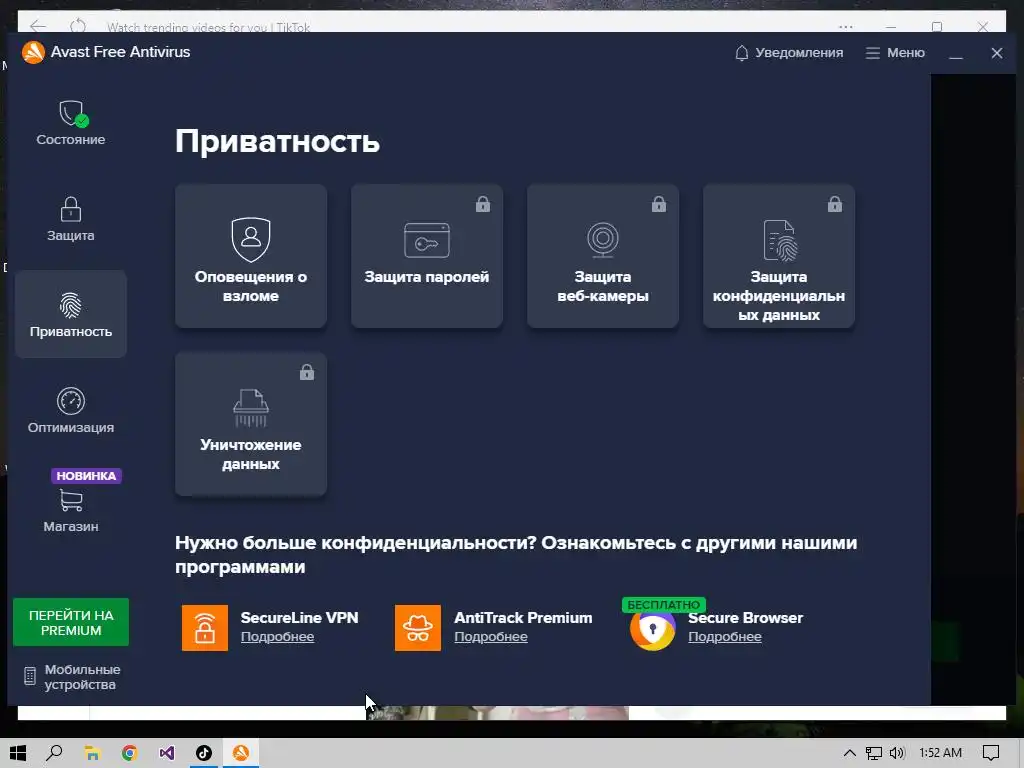Click the SecureLine VPN title text
Image resolution: width=1024 pixels, height=768 pixels.
300,618
